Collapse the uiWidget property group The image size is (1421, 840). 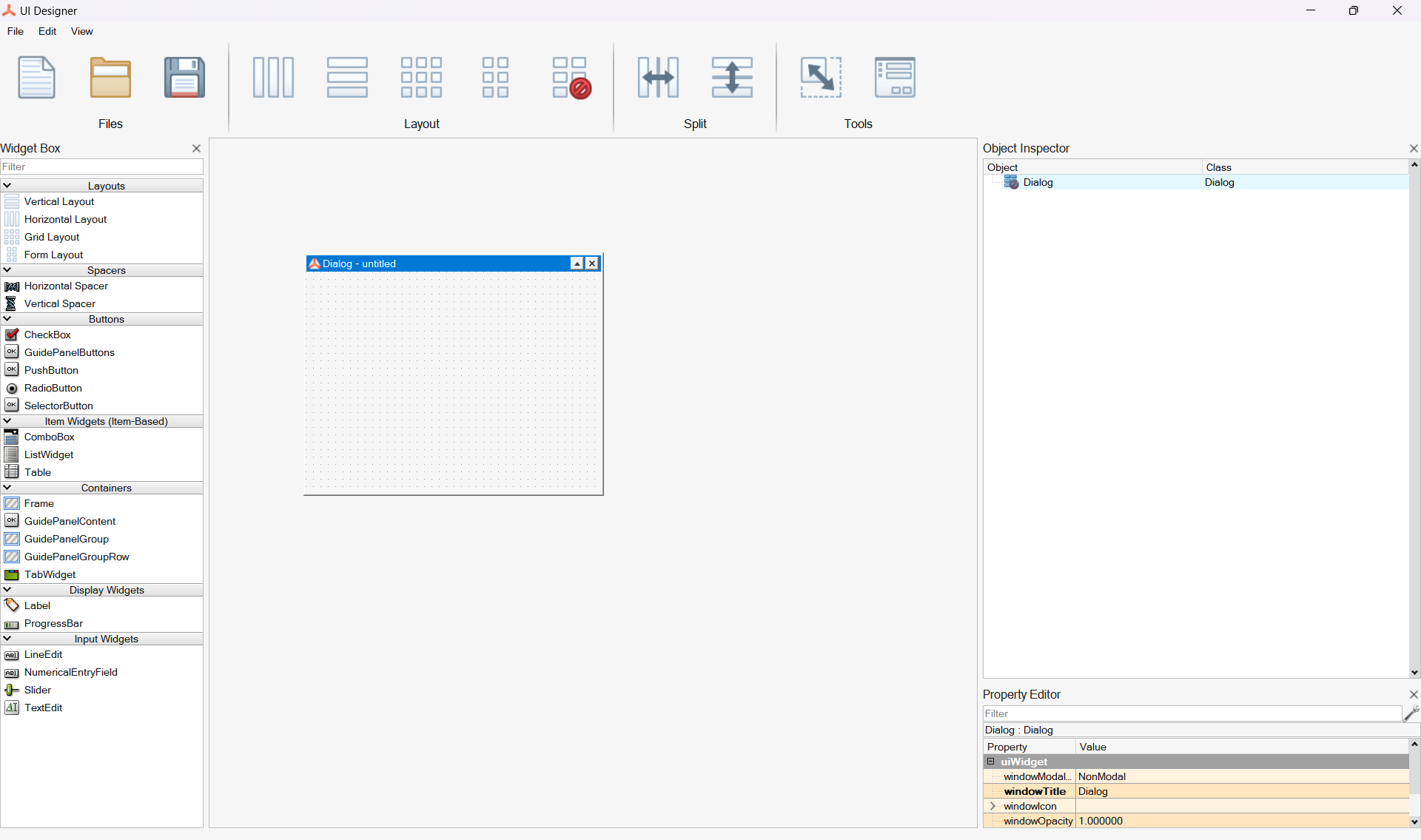click(990, 762)
